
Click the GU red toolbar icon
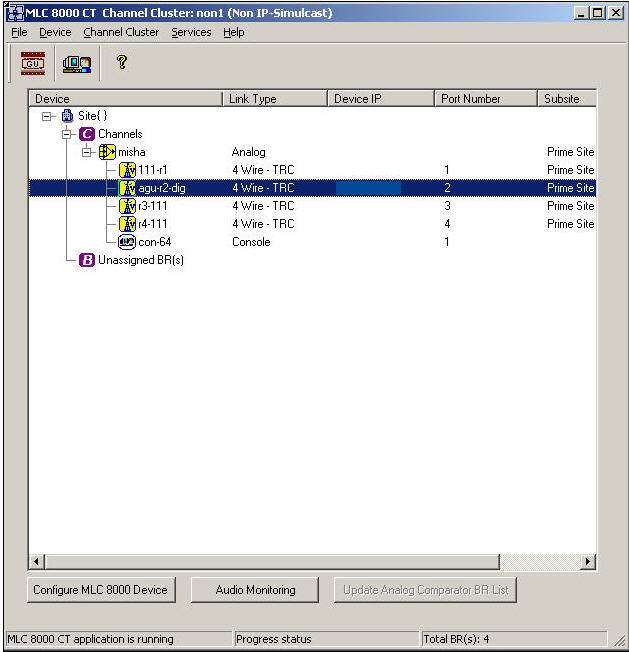click(x=33, y=64)
